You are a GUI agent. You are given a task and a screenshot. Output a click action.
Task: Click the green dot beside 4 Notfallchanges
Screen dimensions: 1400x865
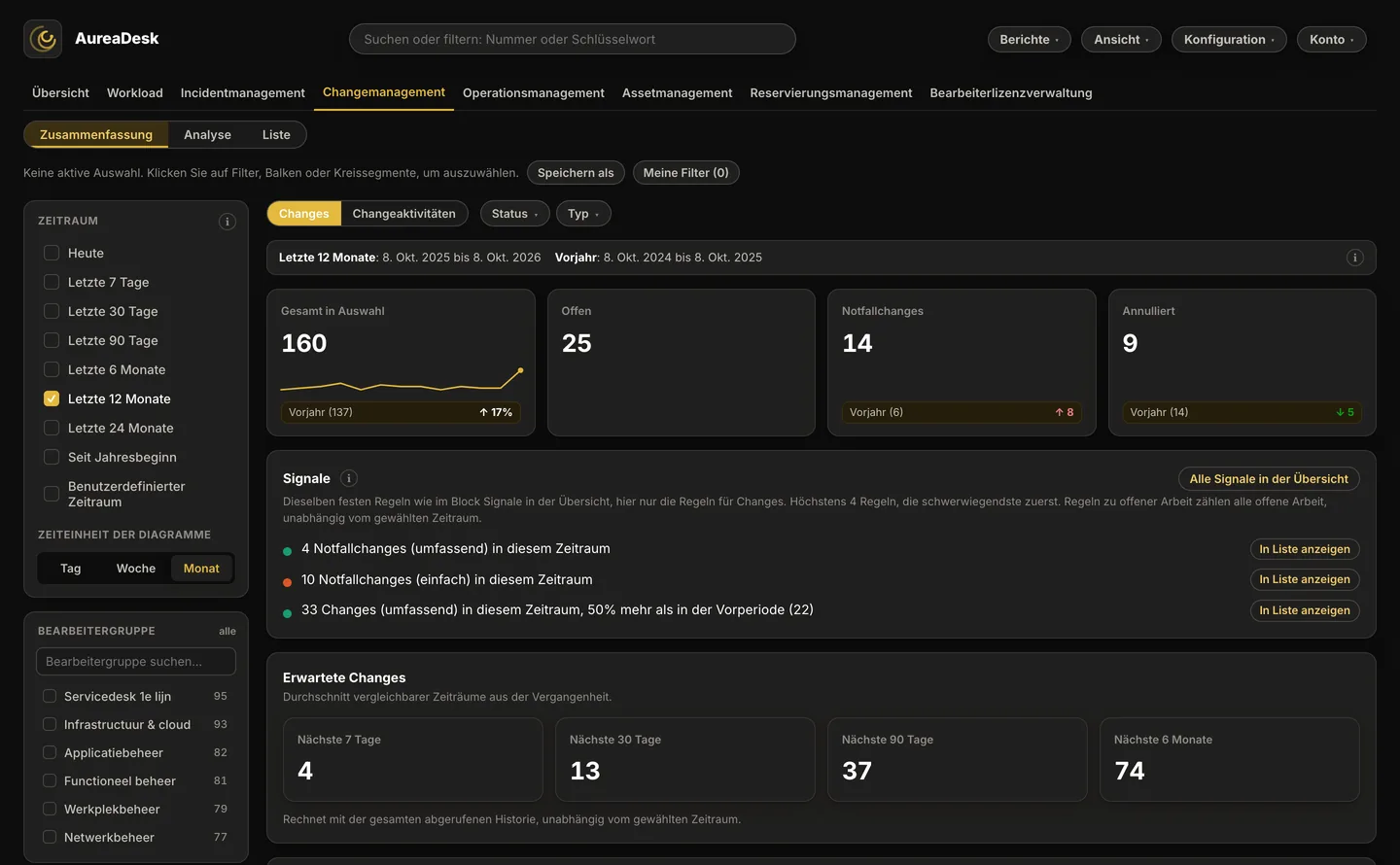pos(287,551)
